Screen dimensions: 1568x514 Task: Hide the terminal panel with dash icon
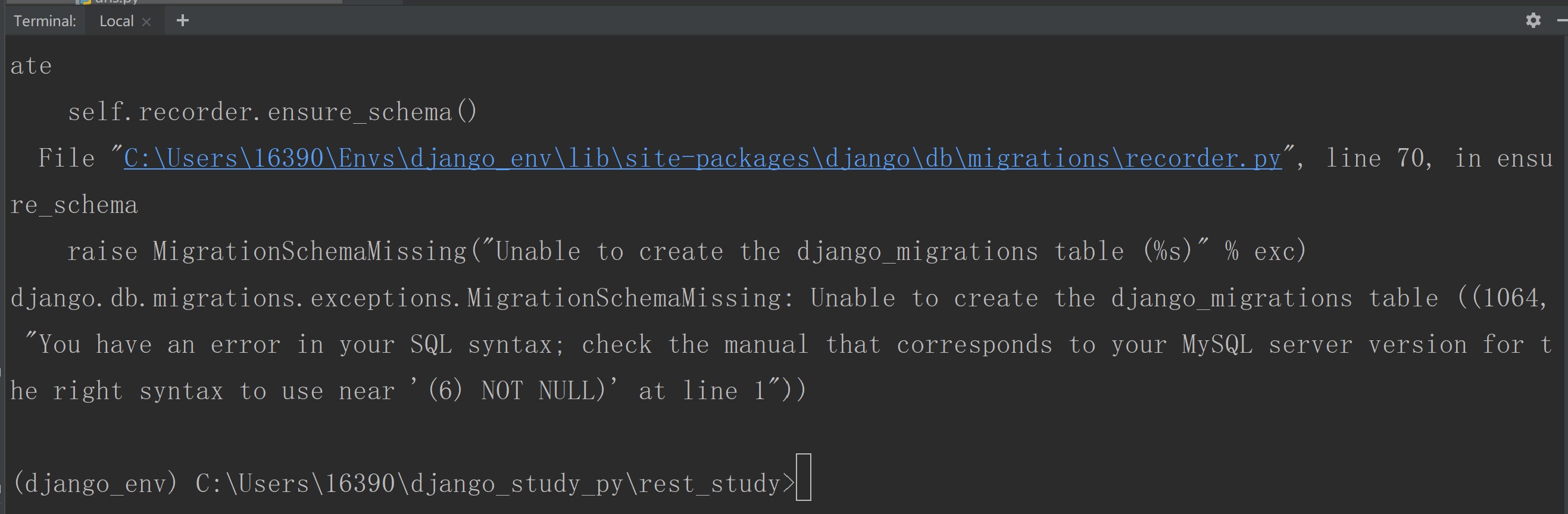1563,21
